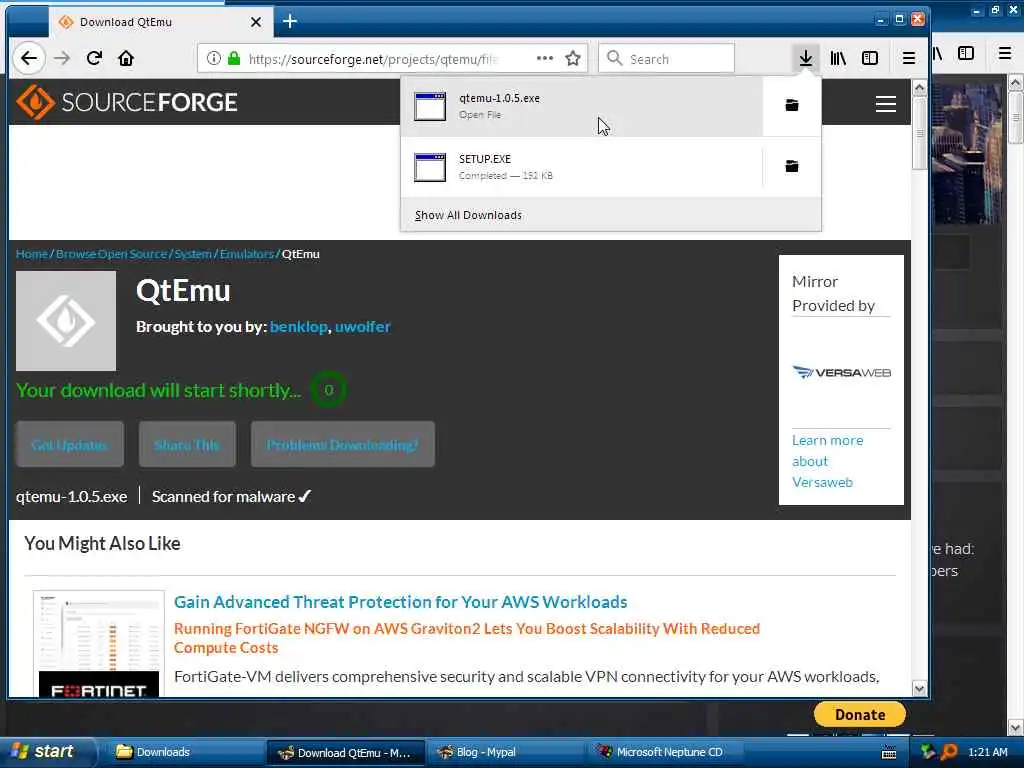The width and height of the screenshot is (1024, 768).
Task: Open containing folder for qtemu-1.0.5.exe
Action: 792,105
